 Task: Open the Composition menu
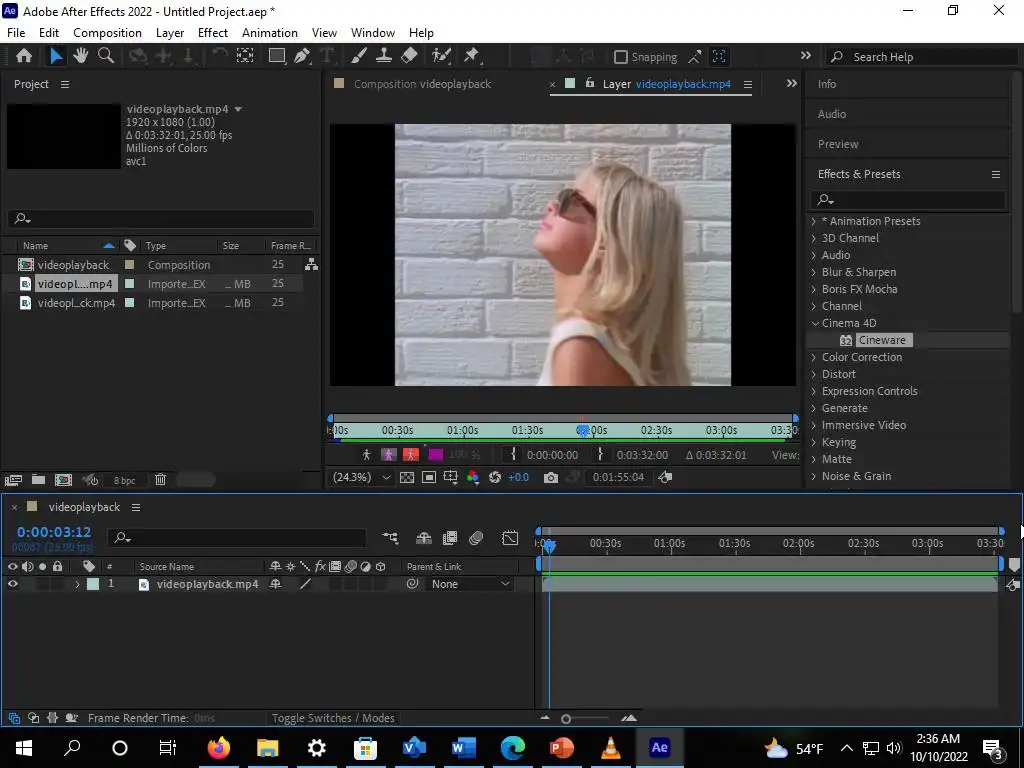click(107, 33)
